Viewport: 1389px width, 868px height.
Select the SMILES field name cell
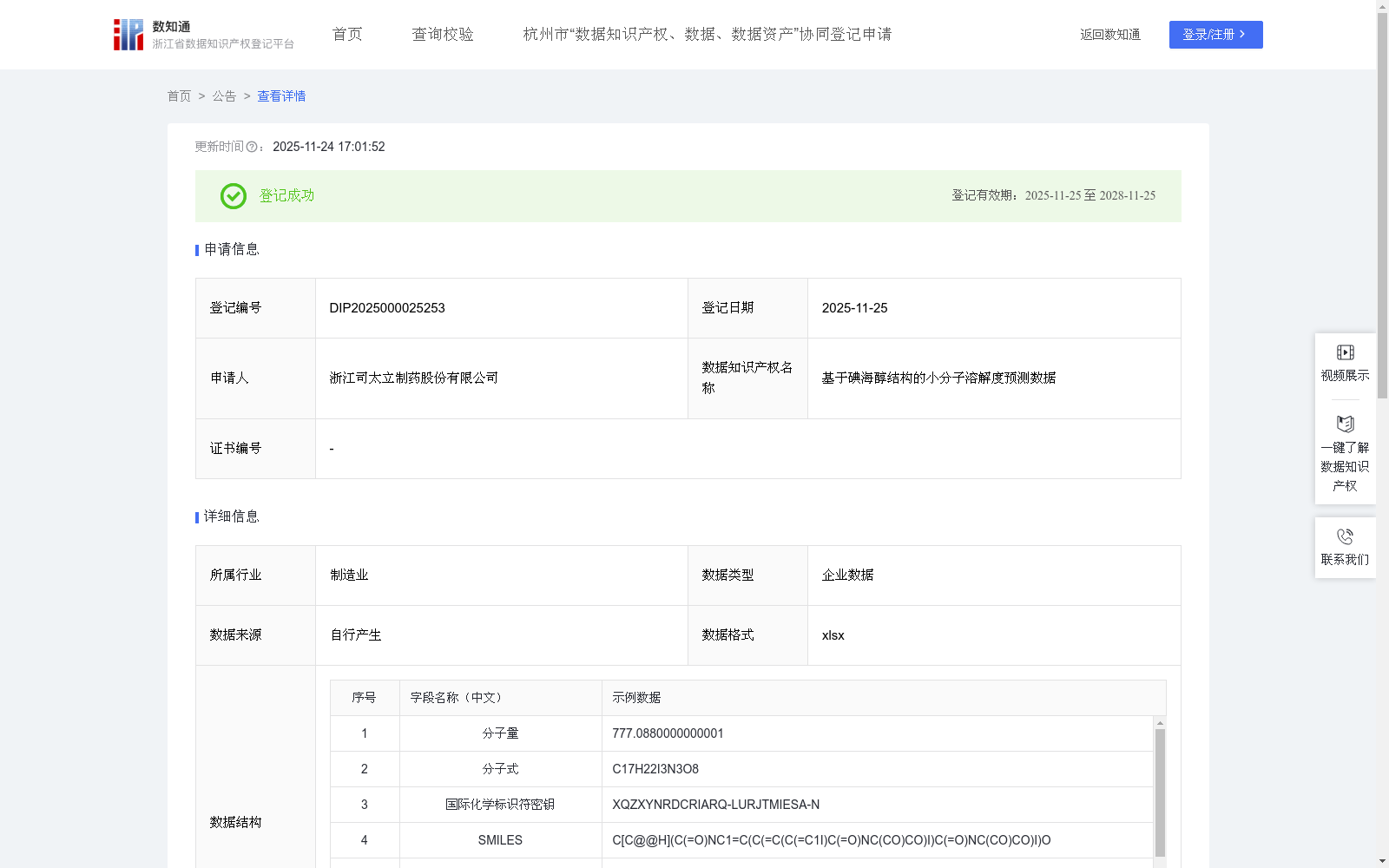501,840
